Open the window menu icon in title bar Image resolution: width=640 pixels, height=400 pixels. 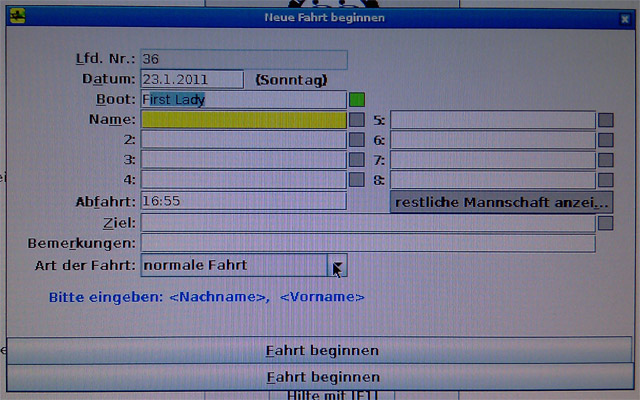[x=19, y=17]
